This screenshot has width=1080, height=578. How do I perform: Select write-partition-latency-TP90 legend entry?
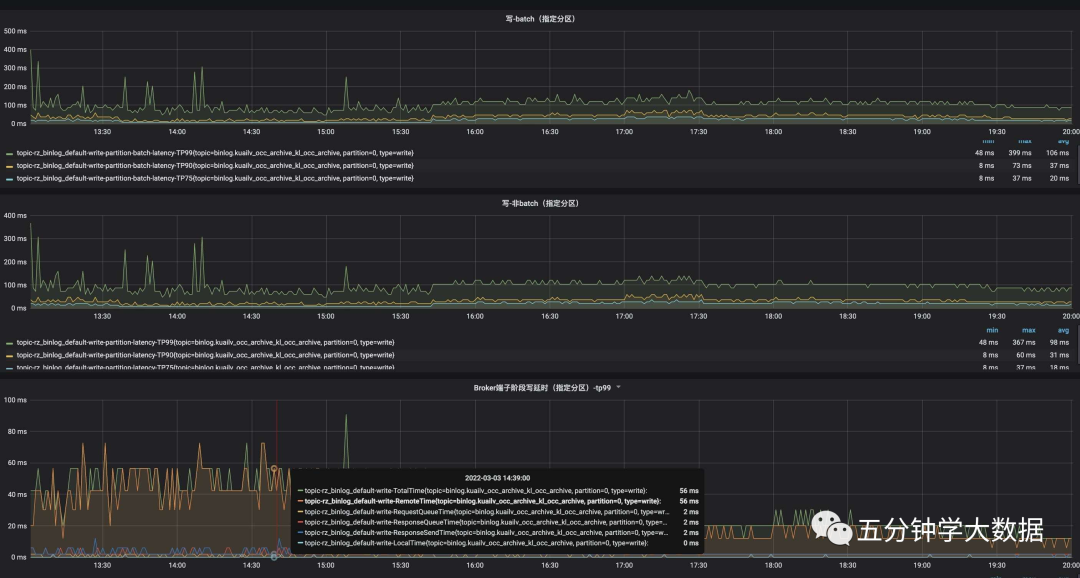tap(205, 355)
